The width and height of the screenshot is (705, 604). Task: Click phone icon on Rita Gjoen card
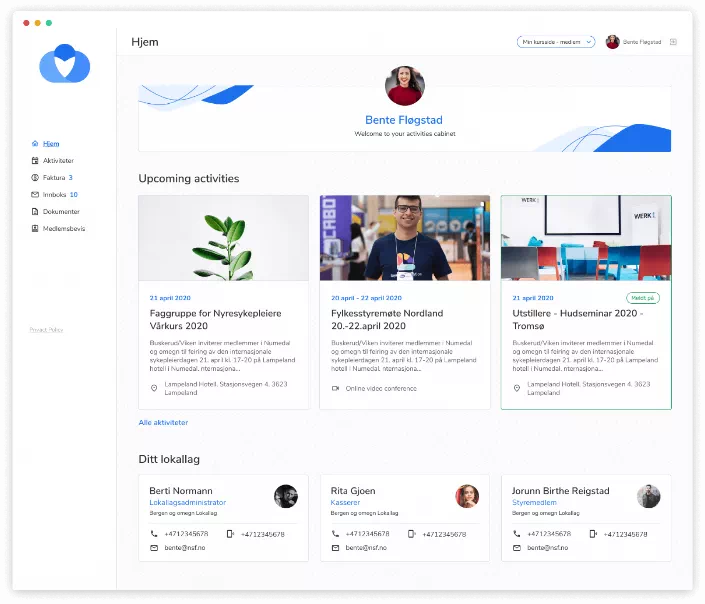click(335, 534)
